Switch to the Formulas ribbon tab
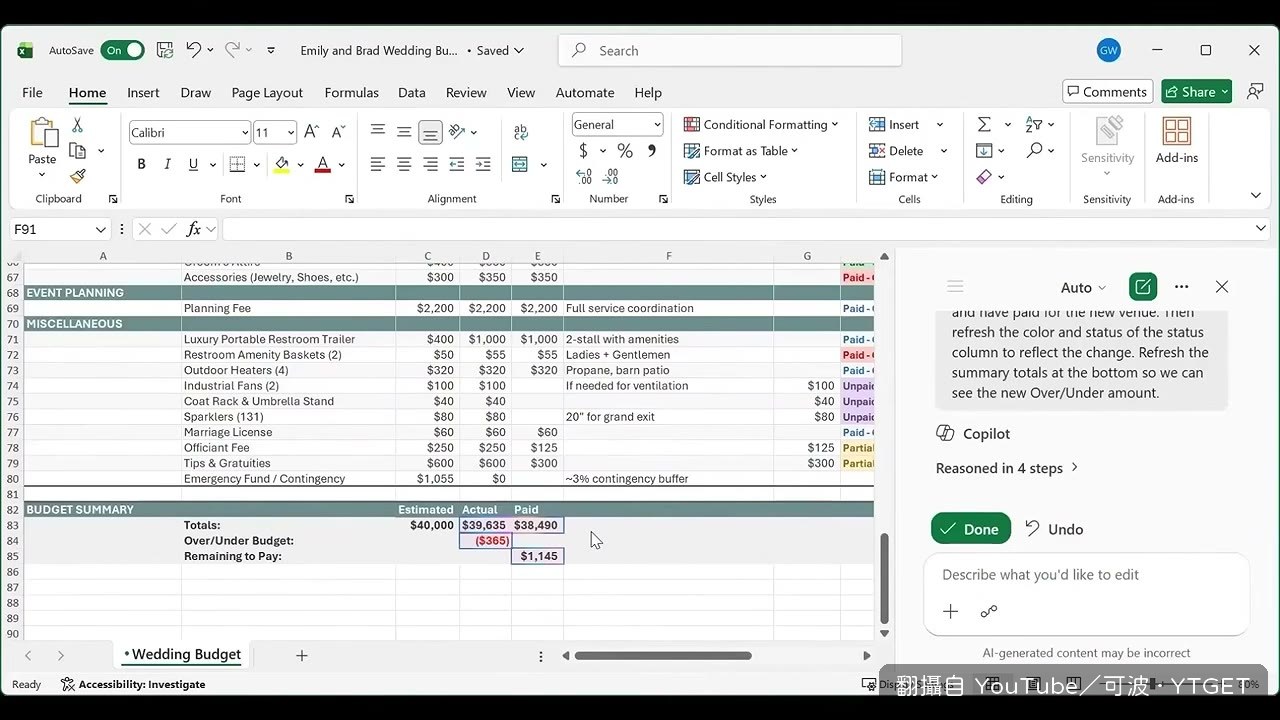Viewport: 1280px width, 720px height. [x=352, y=92]
